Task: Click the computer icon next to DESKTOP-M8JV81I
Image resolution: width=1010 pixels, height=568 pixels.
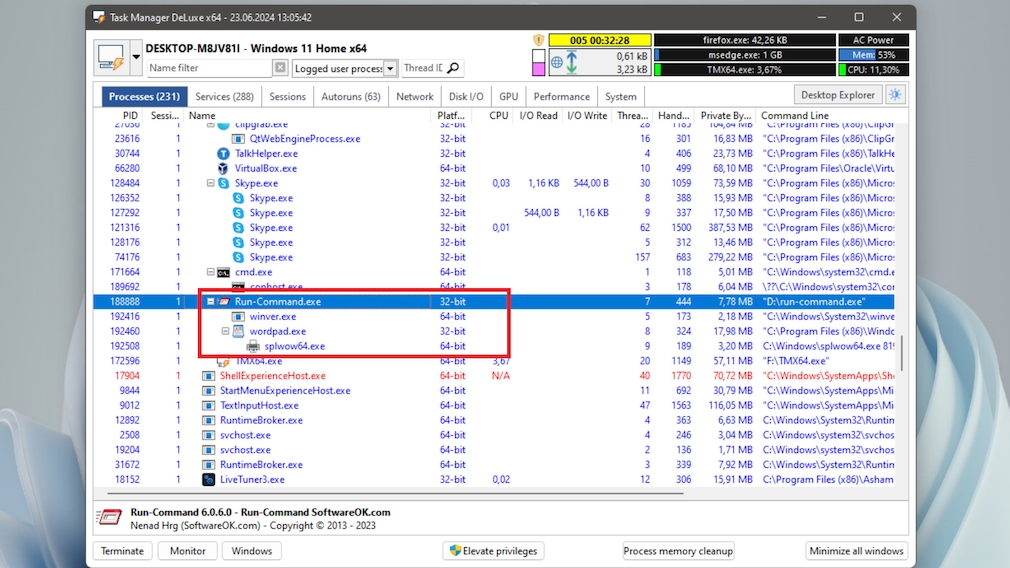Action: point(110,58)
